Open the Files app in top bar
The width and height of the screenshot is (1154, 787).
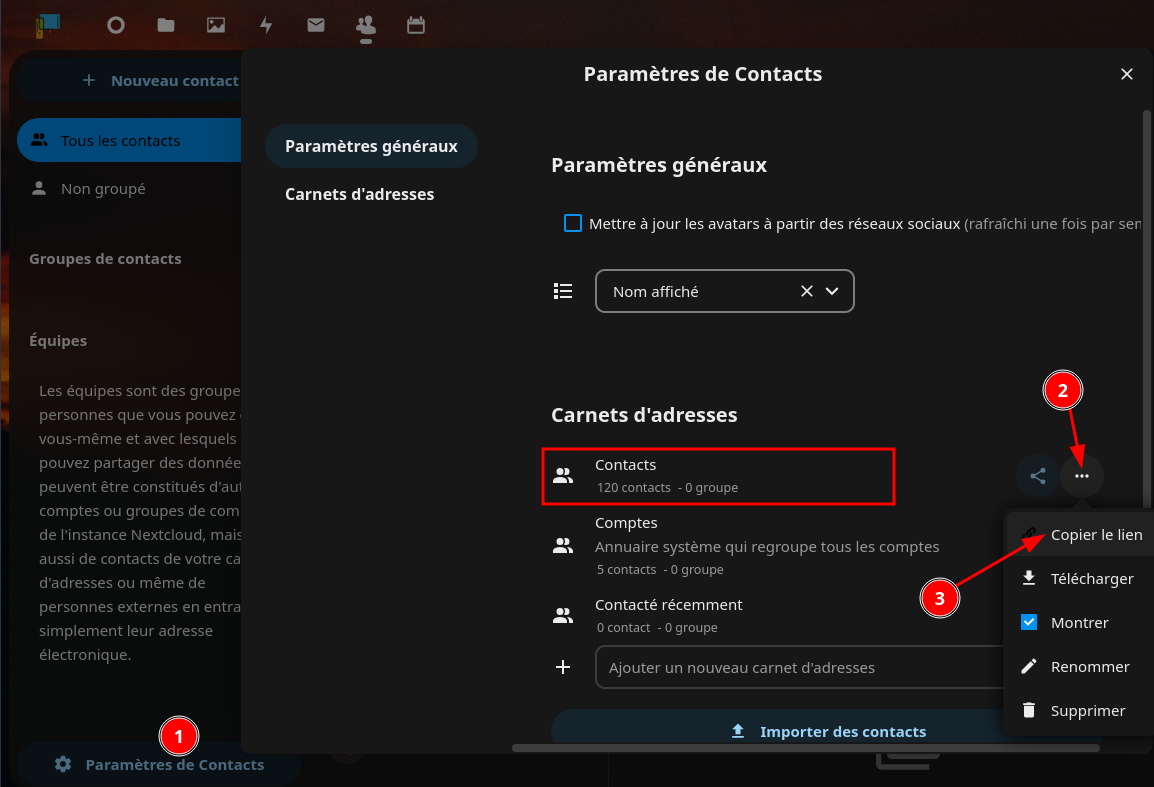[166, 25]
